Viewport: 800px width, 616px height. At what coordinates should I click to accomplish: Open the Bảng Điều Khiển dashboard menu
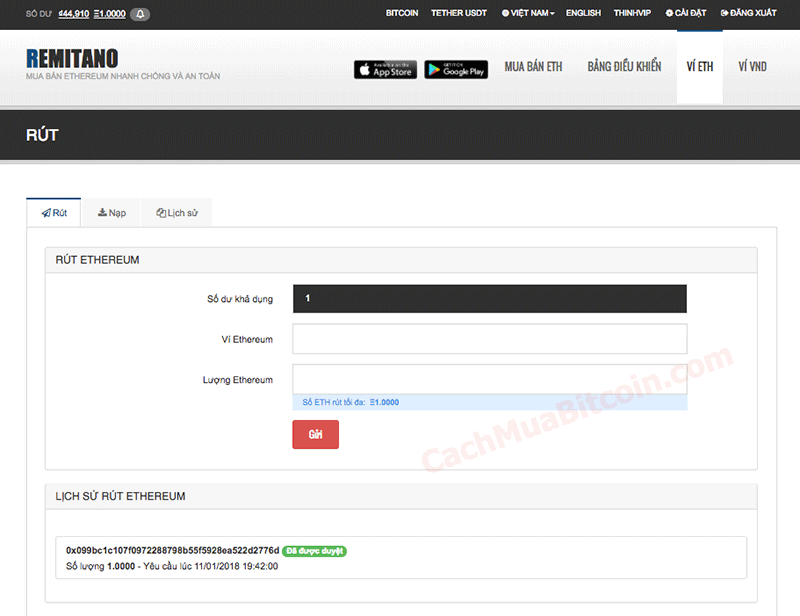click(x=624, y=67)
